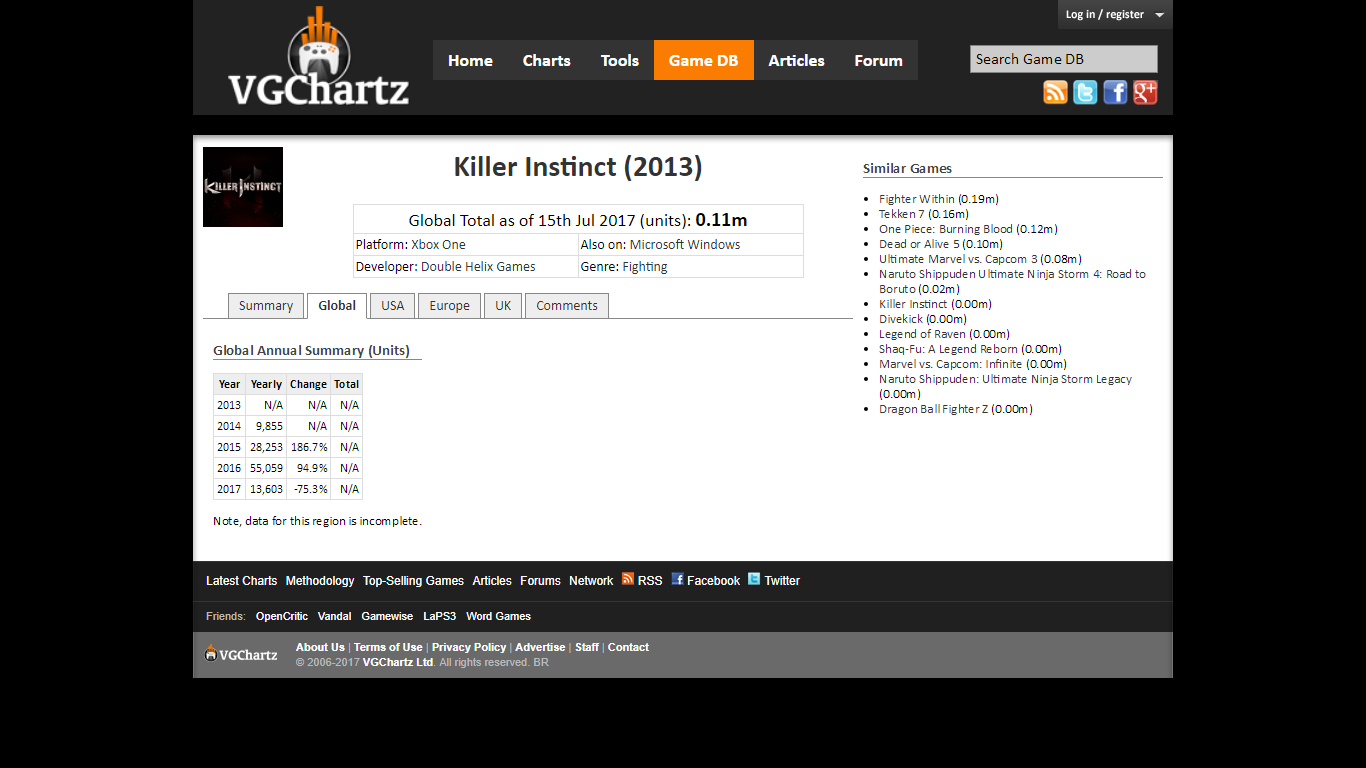Open Dead or Alive 5 link
Image resolution: width=1366 pixels, height=768 pixels.
pyautogui.click(x=919, y=244)
